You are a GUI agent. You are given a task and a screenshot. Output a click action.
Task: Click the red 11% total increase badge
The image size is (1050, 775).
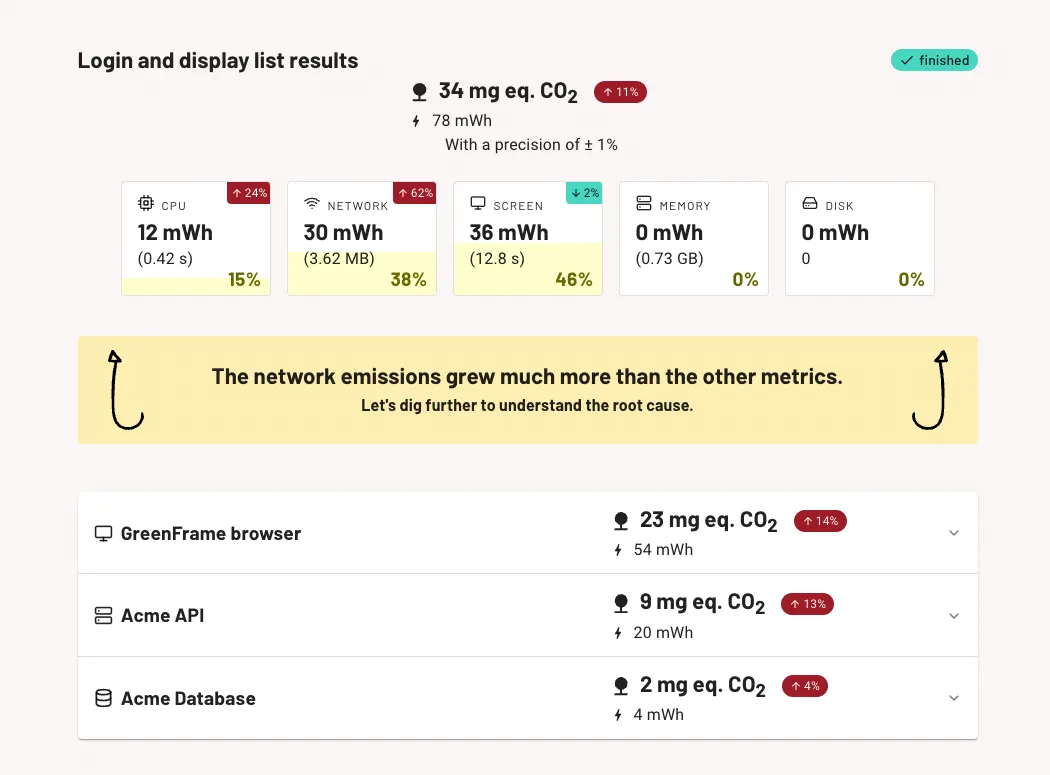(620, 92)
